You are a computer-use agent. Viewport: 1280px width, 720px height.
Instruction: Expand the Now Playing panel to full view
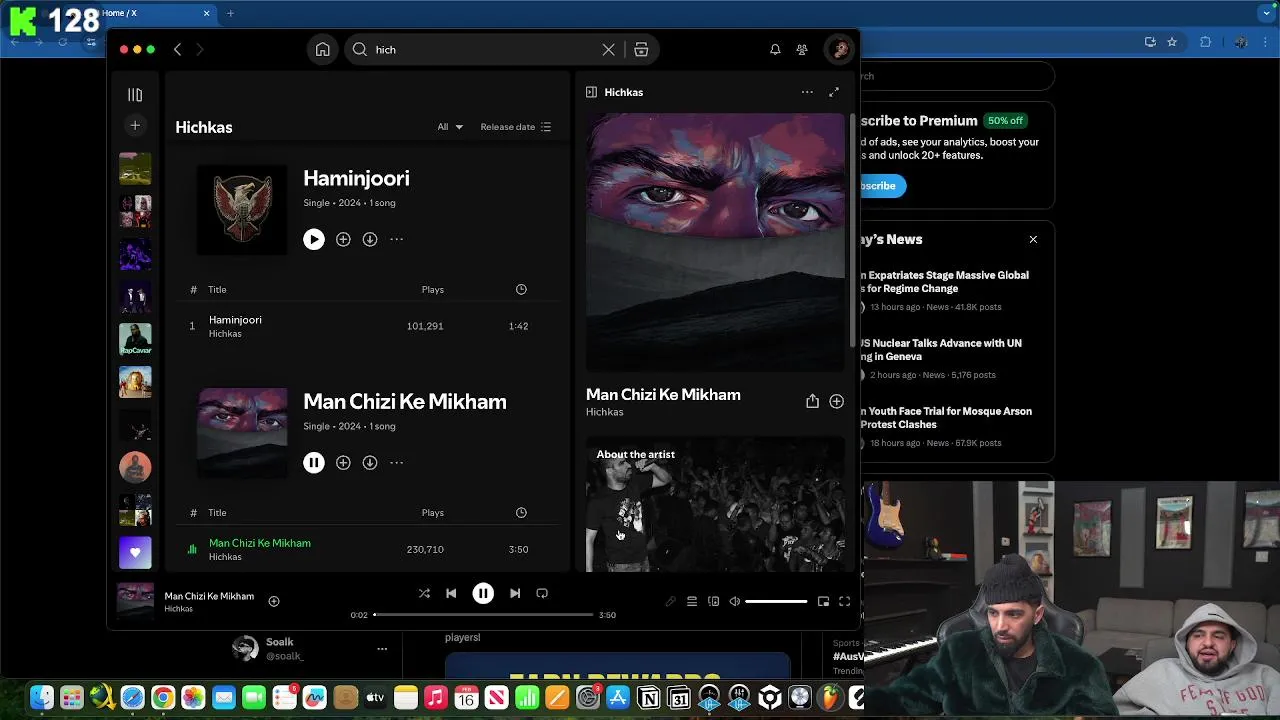pos(834,92)
